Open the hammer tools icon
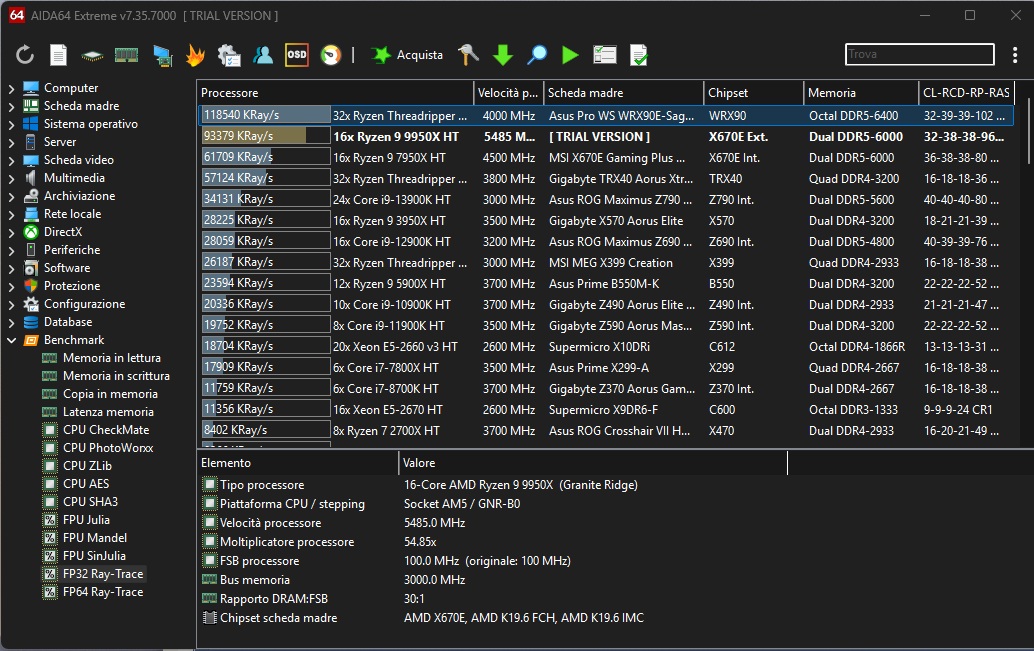The height and width of the screenshot is (651, 1034). 468,55
